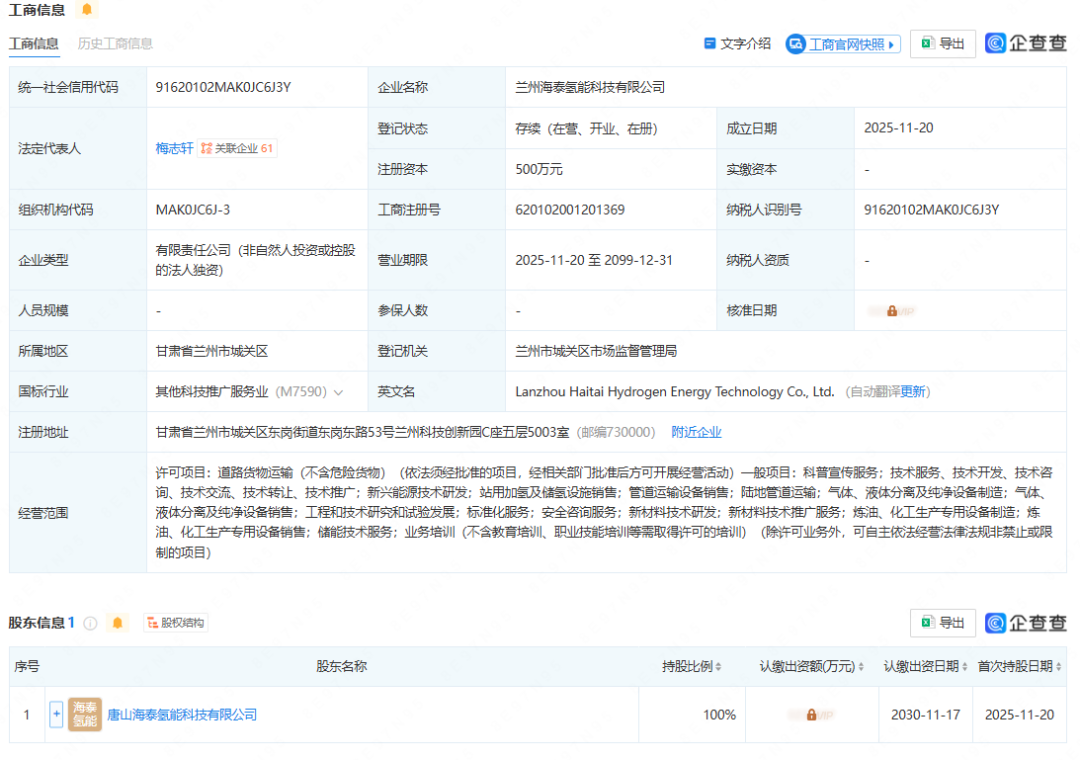Sort the table by 持股比例 column
The width and height of the screenshot is (1080, 760).
point(718,667)
